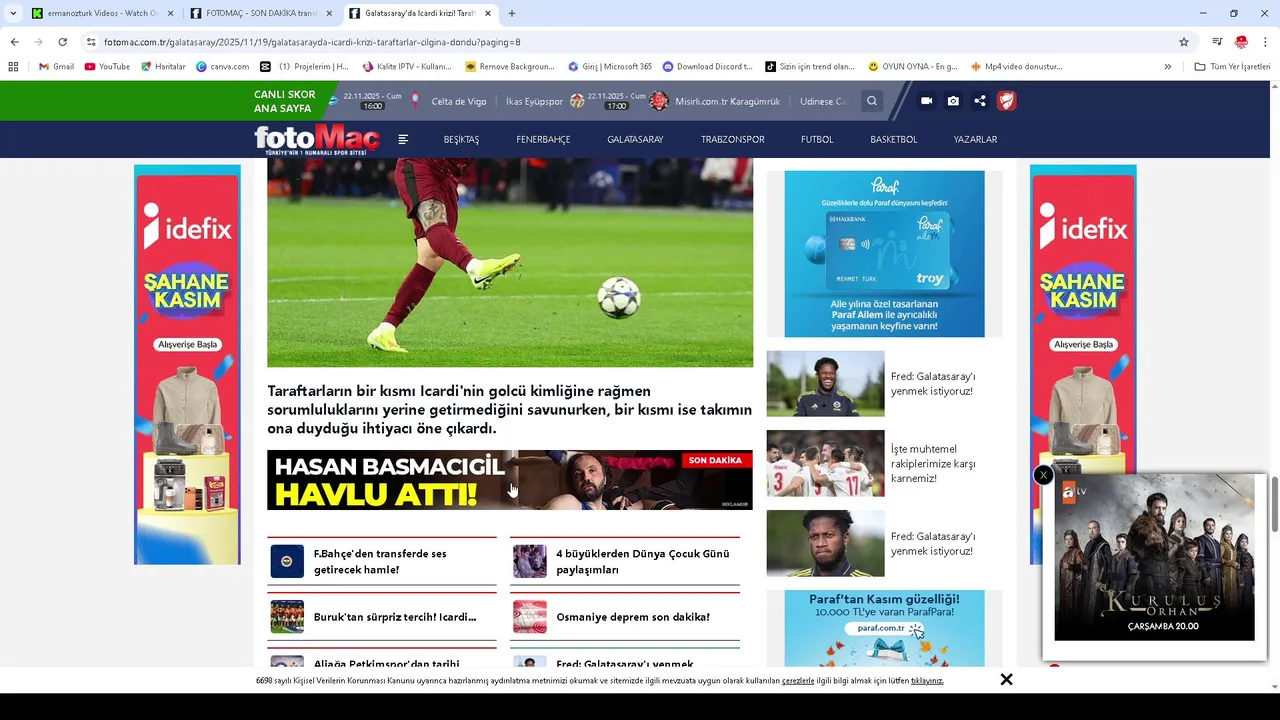Open 4 büyüklerden Dünya Çocuk Günü story

point(625,561)
